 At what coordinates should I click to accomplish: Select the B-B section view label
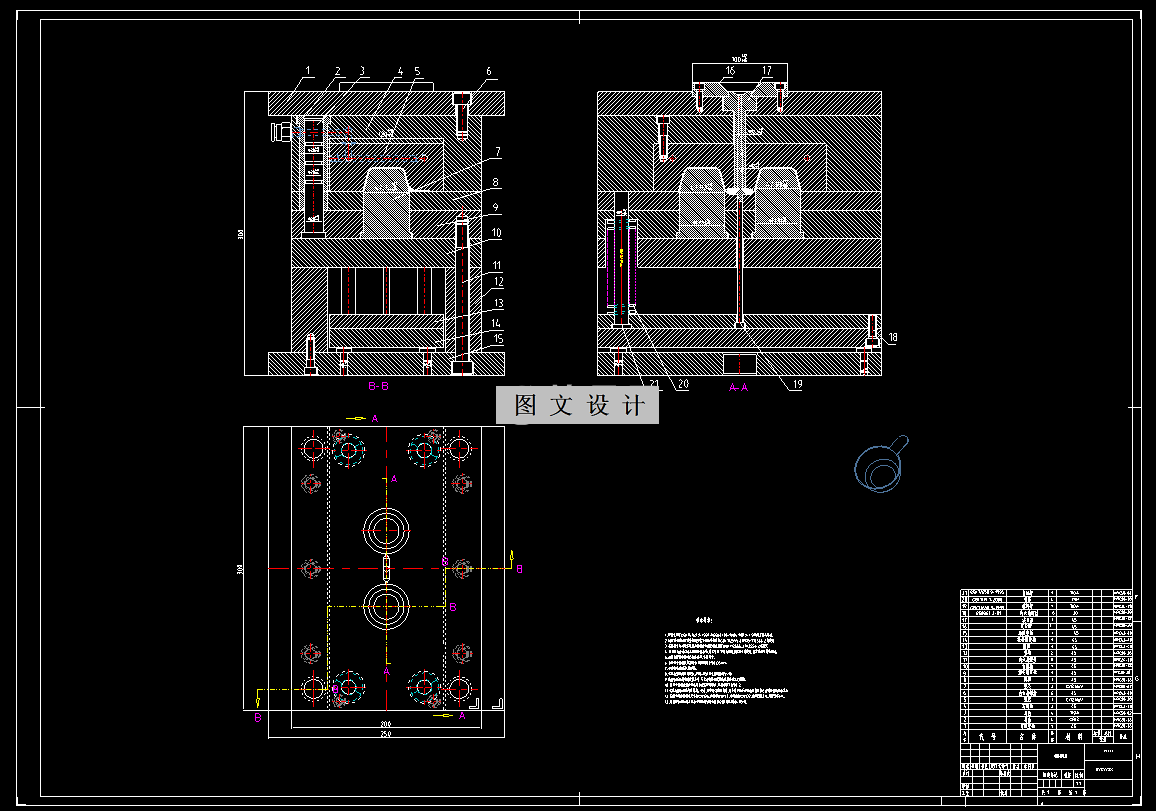coord(378,386)
